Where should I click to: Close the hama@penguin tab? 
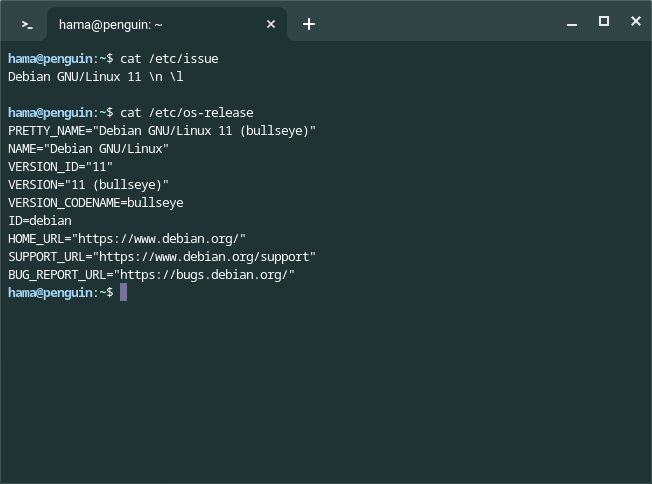coord(271,24)
